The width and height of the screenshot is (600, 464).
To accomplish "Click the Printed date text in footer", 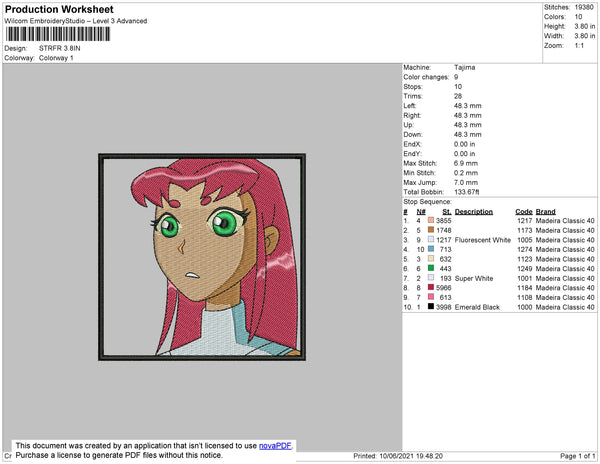I will click(x=398, y=456).
